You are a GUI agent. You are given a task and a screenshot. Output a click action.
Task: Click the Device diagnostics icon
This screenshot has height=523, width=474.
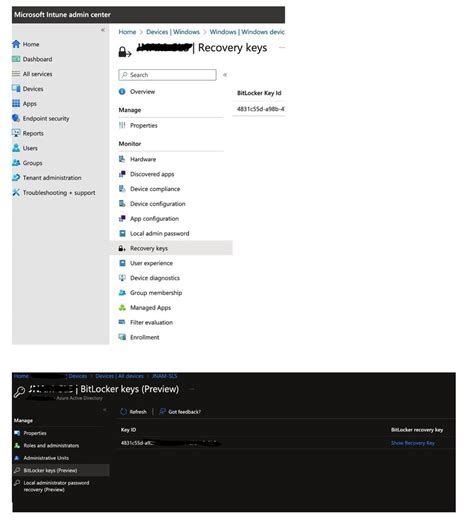coord(122,278)
